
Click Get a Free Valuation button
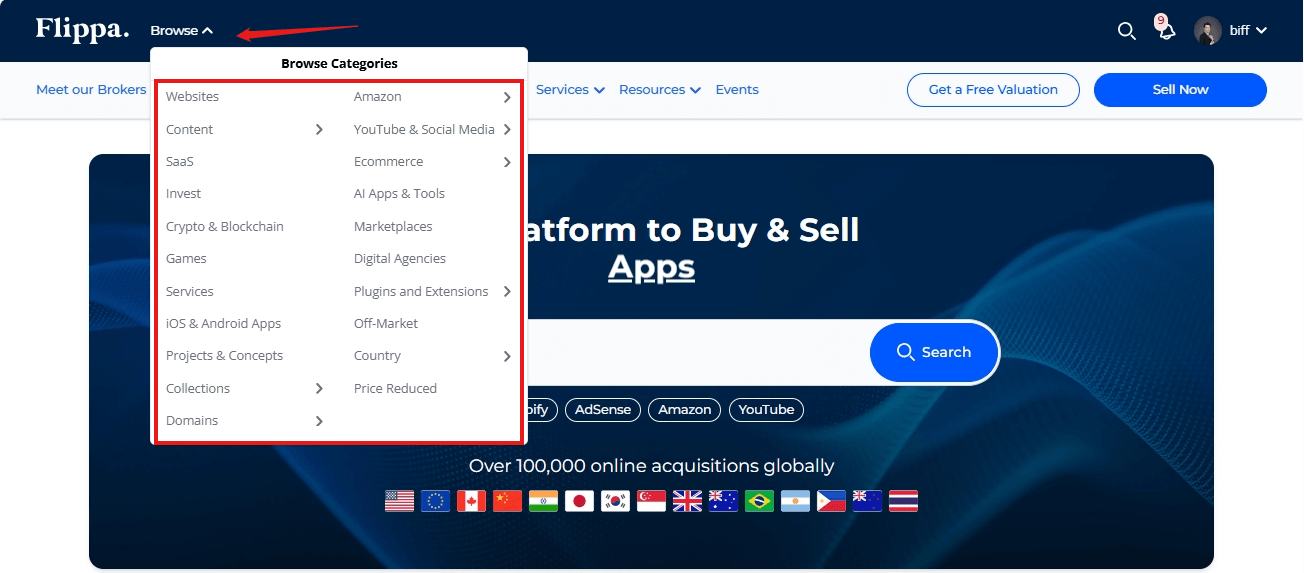(993, 90)
